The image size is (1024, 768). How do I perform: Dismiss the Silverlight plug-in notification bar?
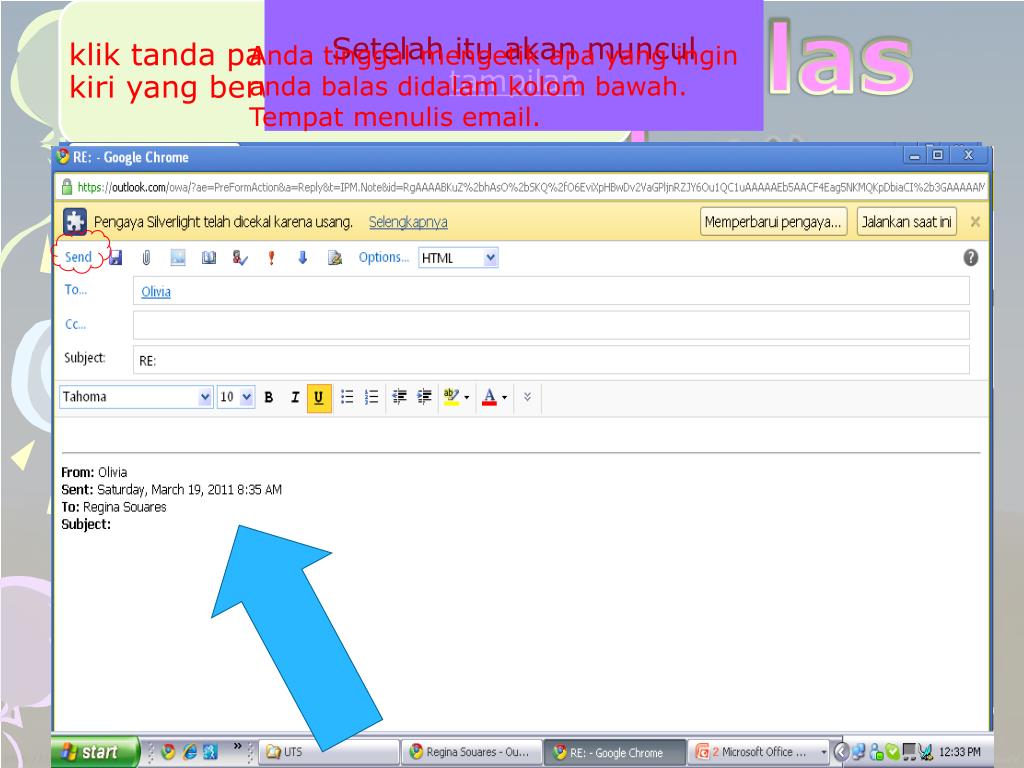(x=975, y=222)
